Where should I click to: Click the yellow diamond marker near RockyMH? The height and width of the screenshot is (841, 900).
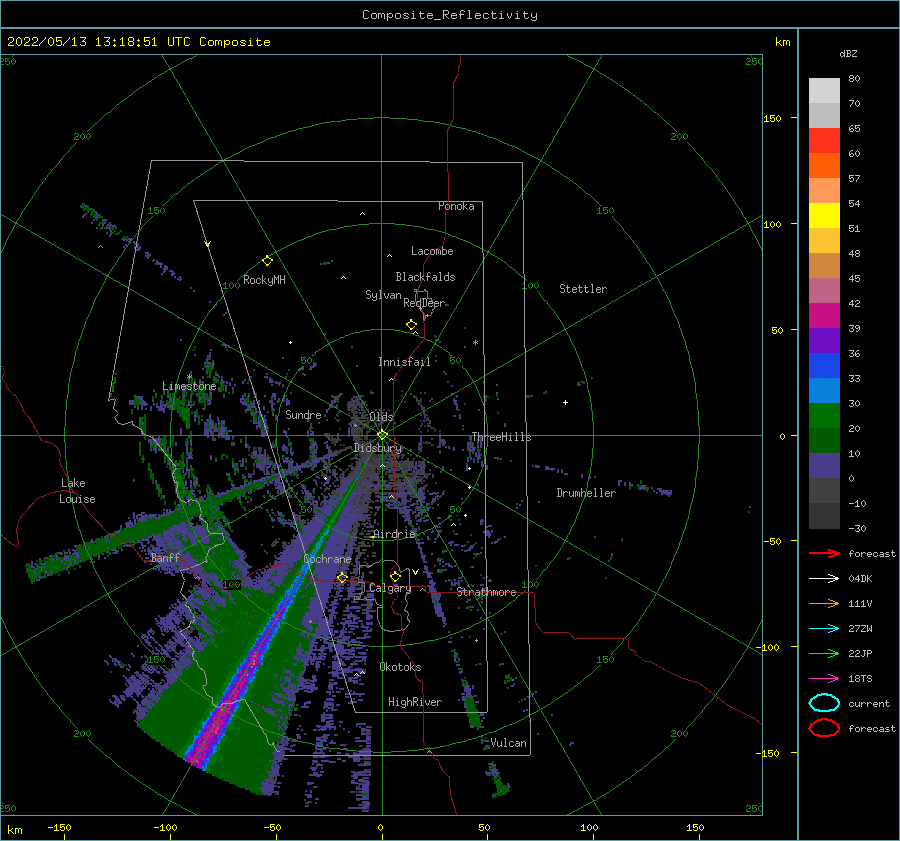pyautogui.click(x=267, y=261)
